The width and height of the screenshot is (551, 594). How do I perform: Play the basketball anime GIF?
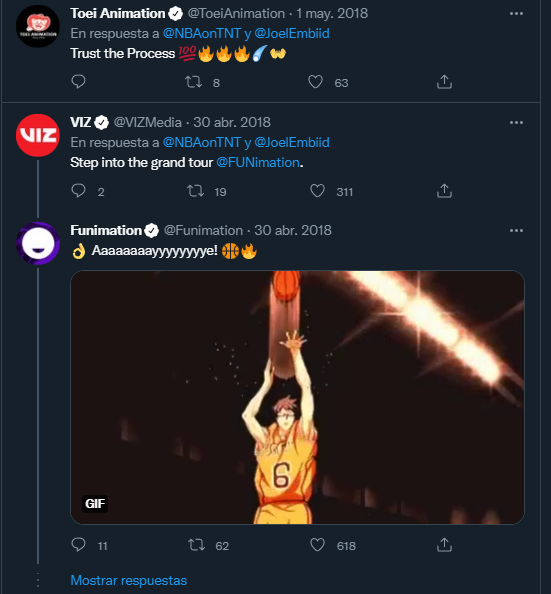coord(297,397)
